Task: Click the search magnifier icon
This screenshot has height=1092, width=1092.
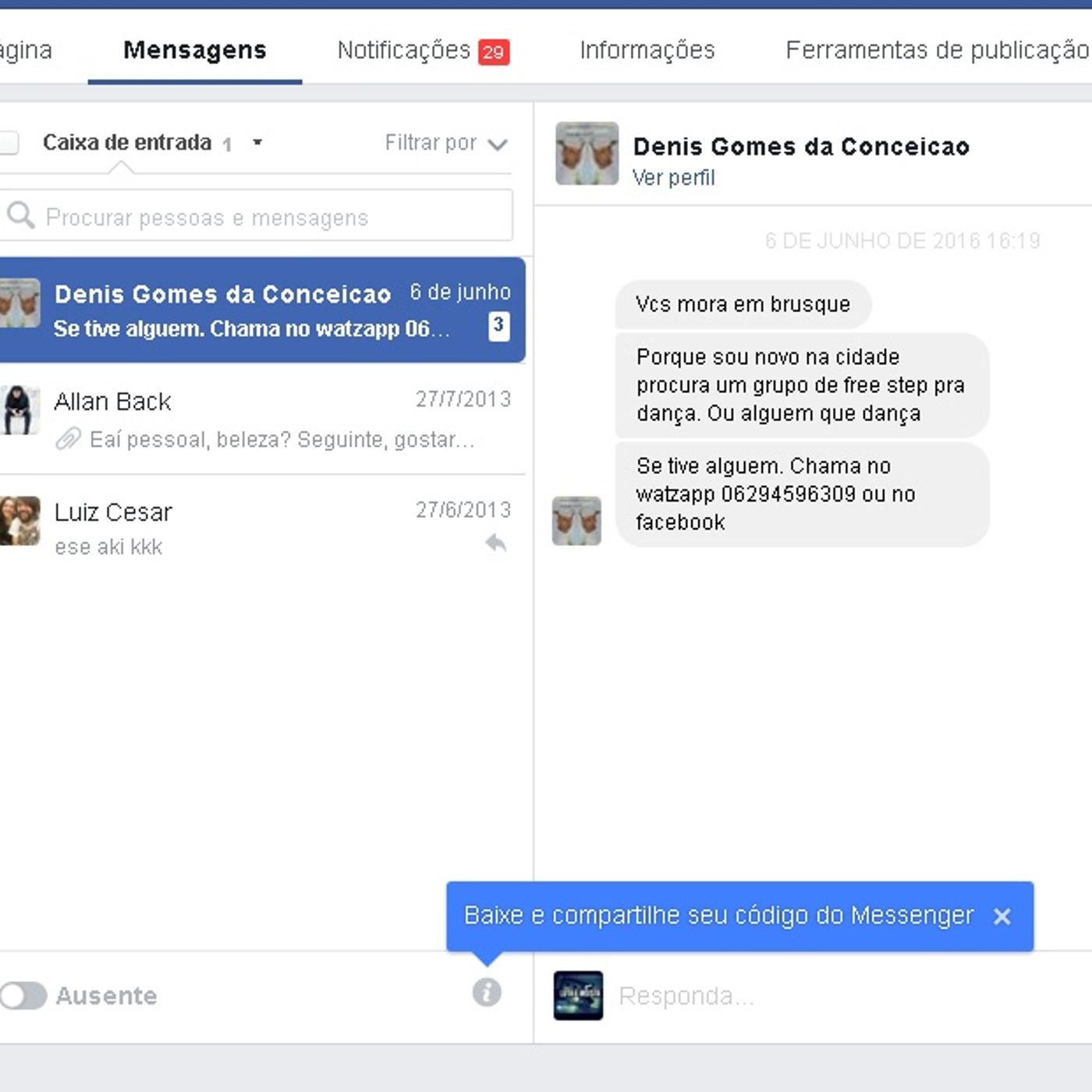Action: [x=20, y=215]
